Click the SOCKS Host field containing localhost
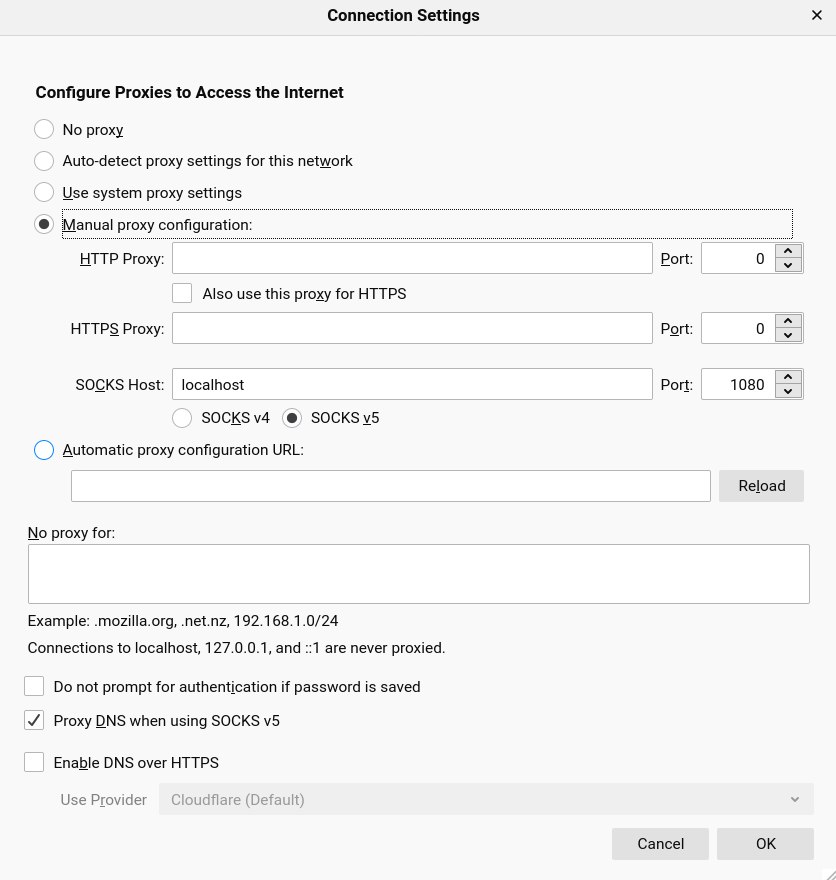The height and width of the screenshot is (880, 836). point(412,384)
